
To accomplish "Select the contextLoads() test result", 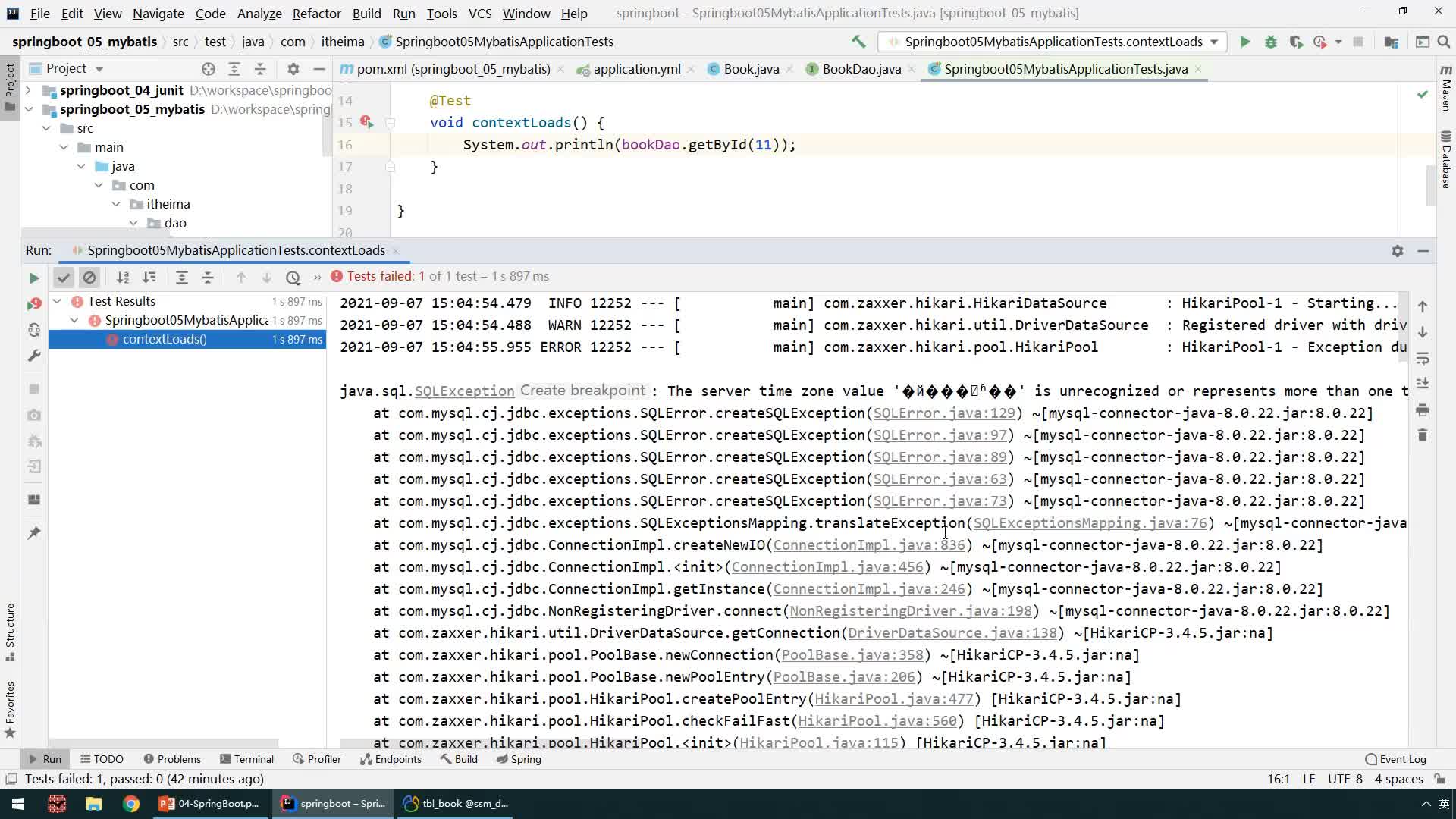I will point(187,339).
